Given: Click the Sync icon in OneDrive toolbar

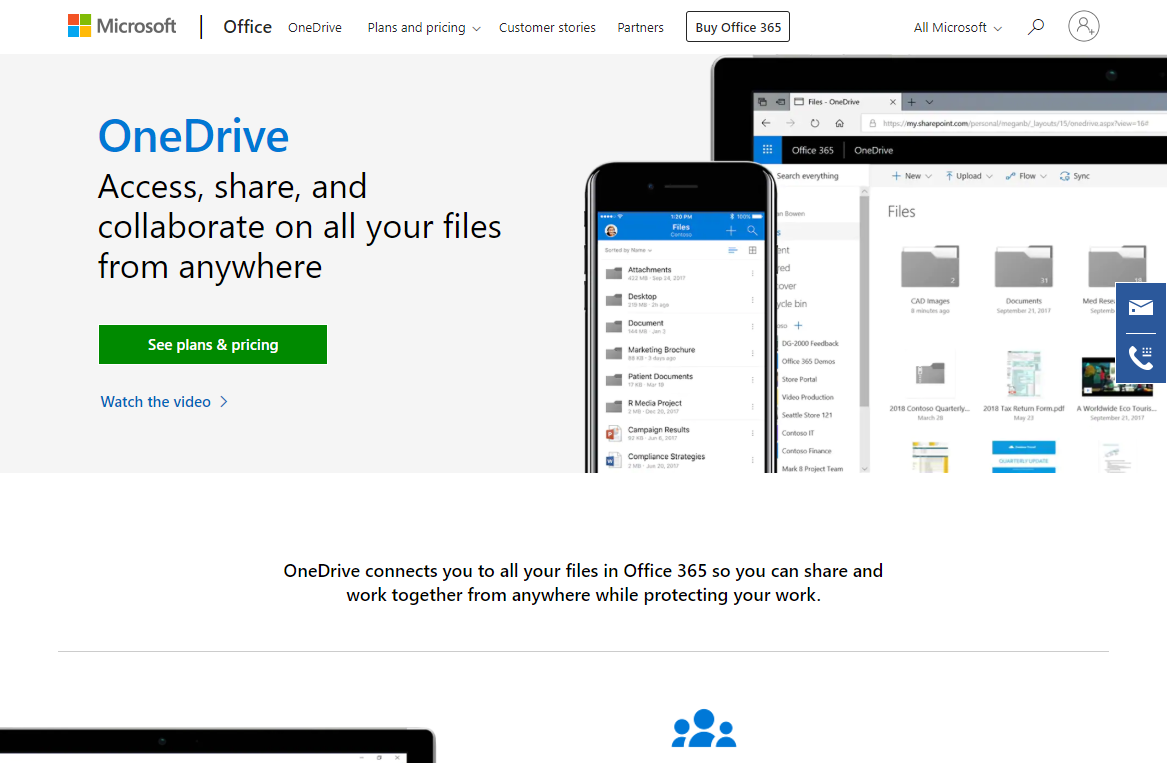Looking at the screenshot, I should [1065, 176].
